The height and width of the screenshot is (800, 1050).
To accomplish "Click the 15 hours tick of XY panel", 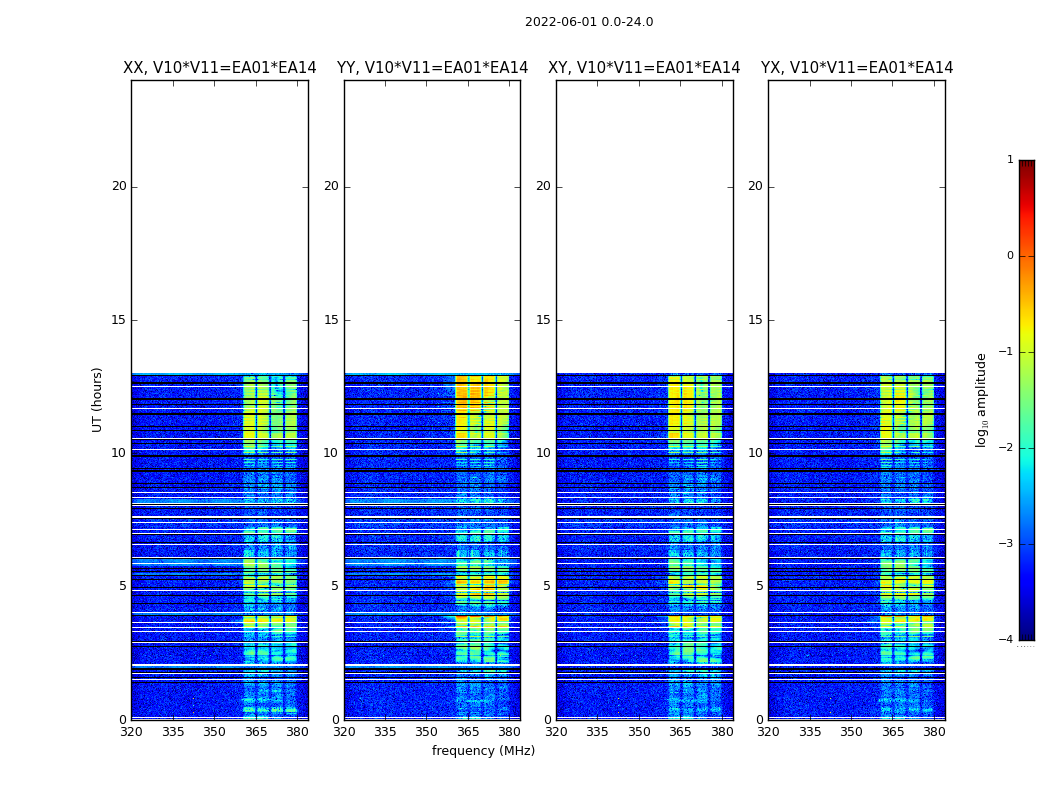I will [x=543, y=320].
